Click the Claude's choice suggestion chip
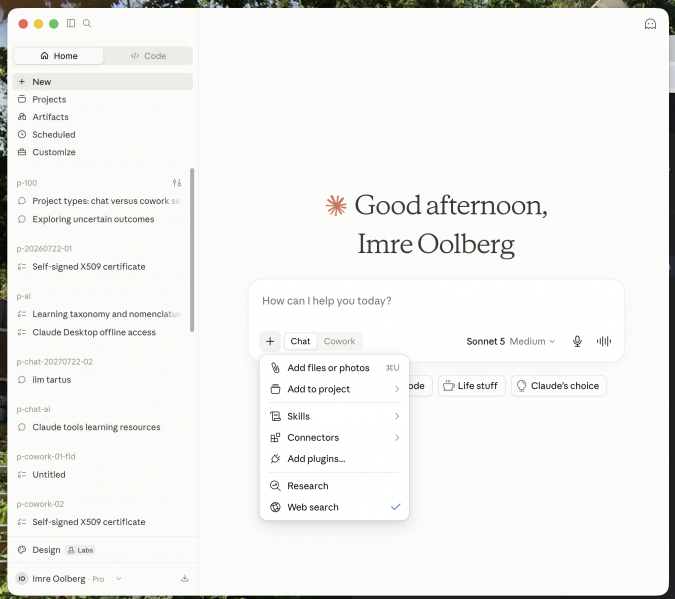The width and height of the screenshot is (675, 599). [559, 386]
